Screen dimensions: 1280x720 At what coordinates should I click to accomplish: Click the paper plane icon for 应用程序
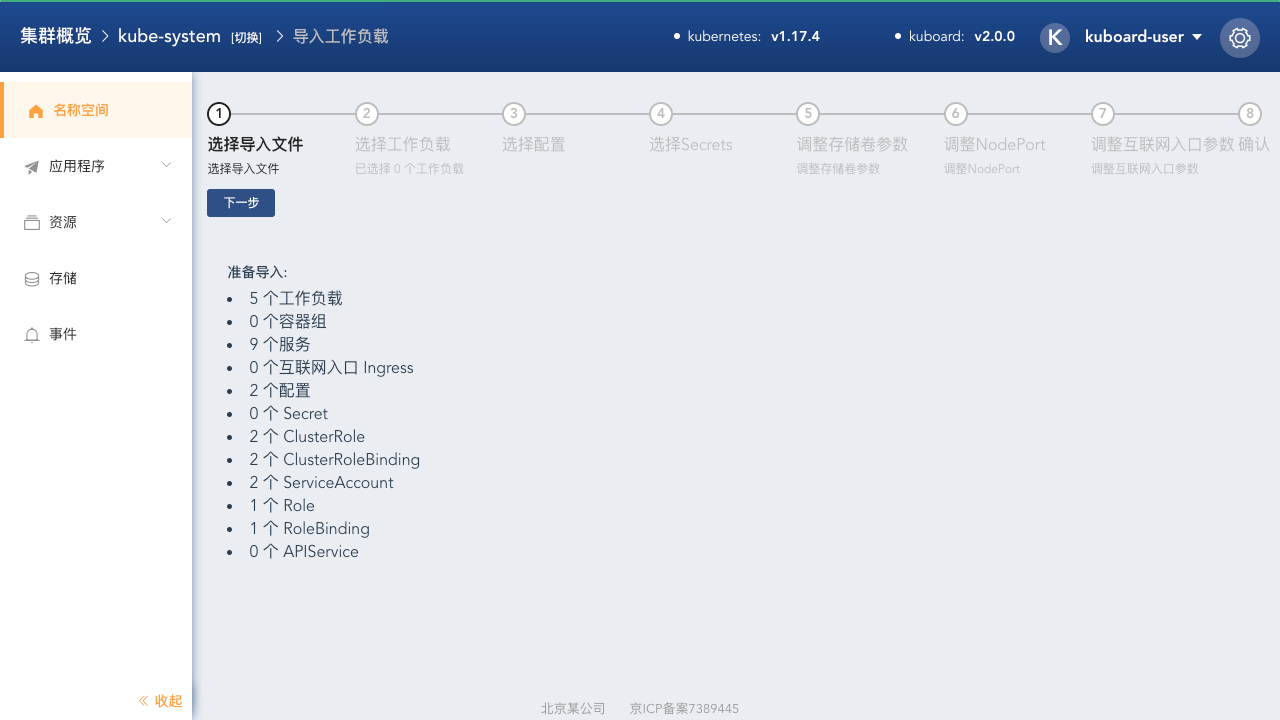[x=32, y=167]
